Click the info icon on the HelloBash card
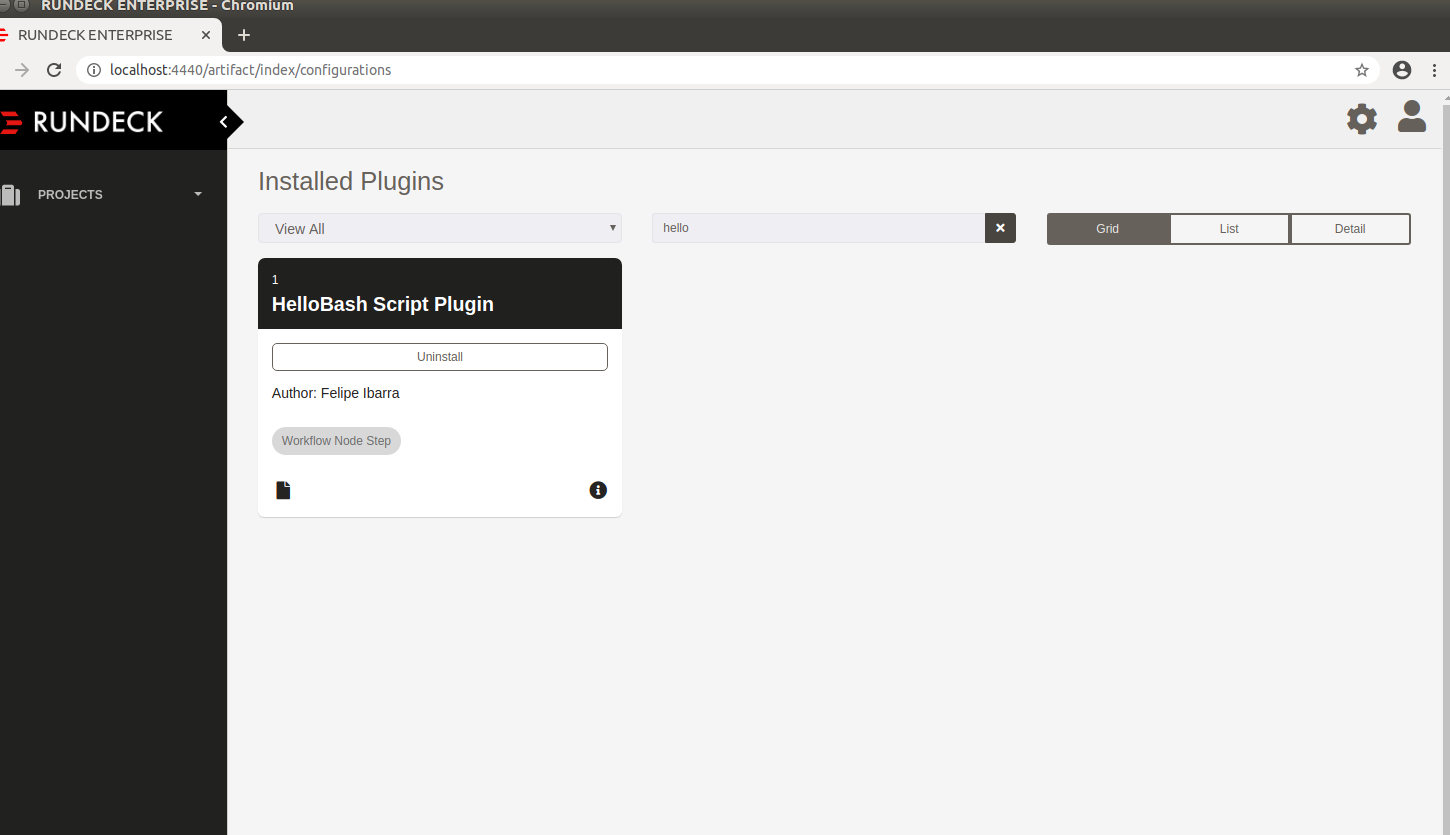 coord(598,490)
